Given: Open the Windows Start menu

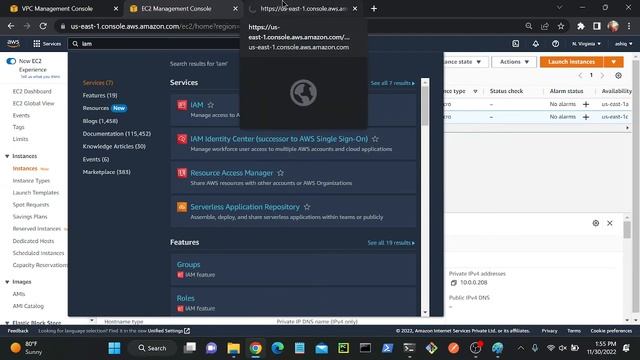Looking at the screenshot, I should [114, 348].
